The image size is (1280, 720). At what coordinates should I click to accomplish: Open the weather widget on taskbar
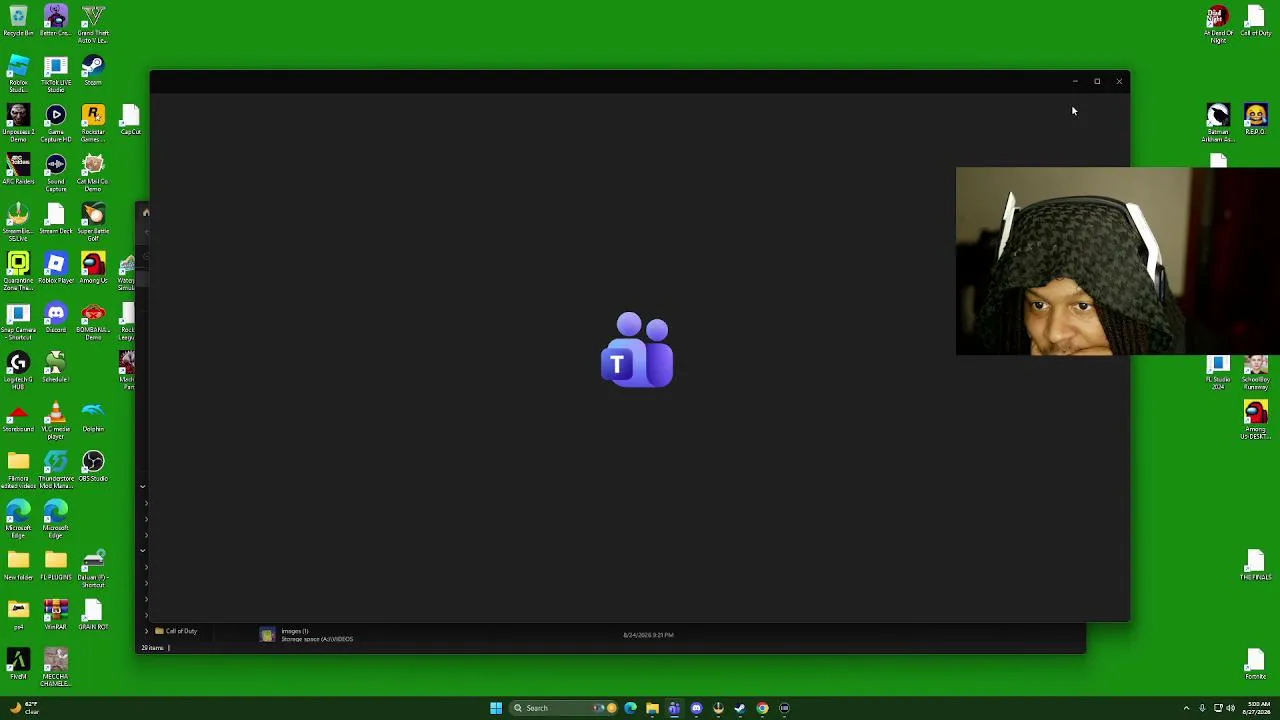23,708
